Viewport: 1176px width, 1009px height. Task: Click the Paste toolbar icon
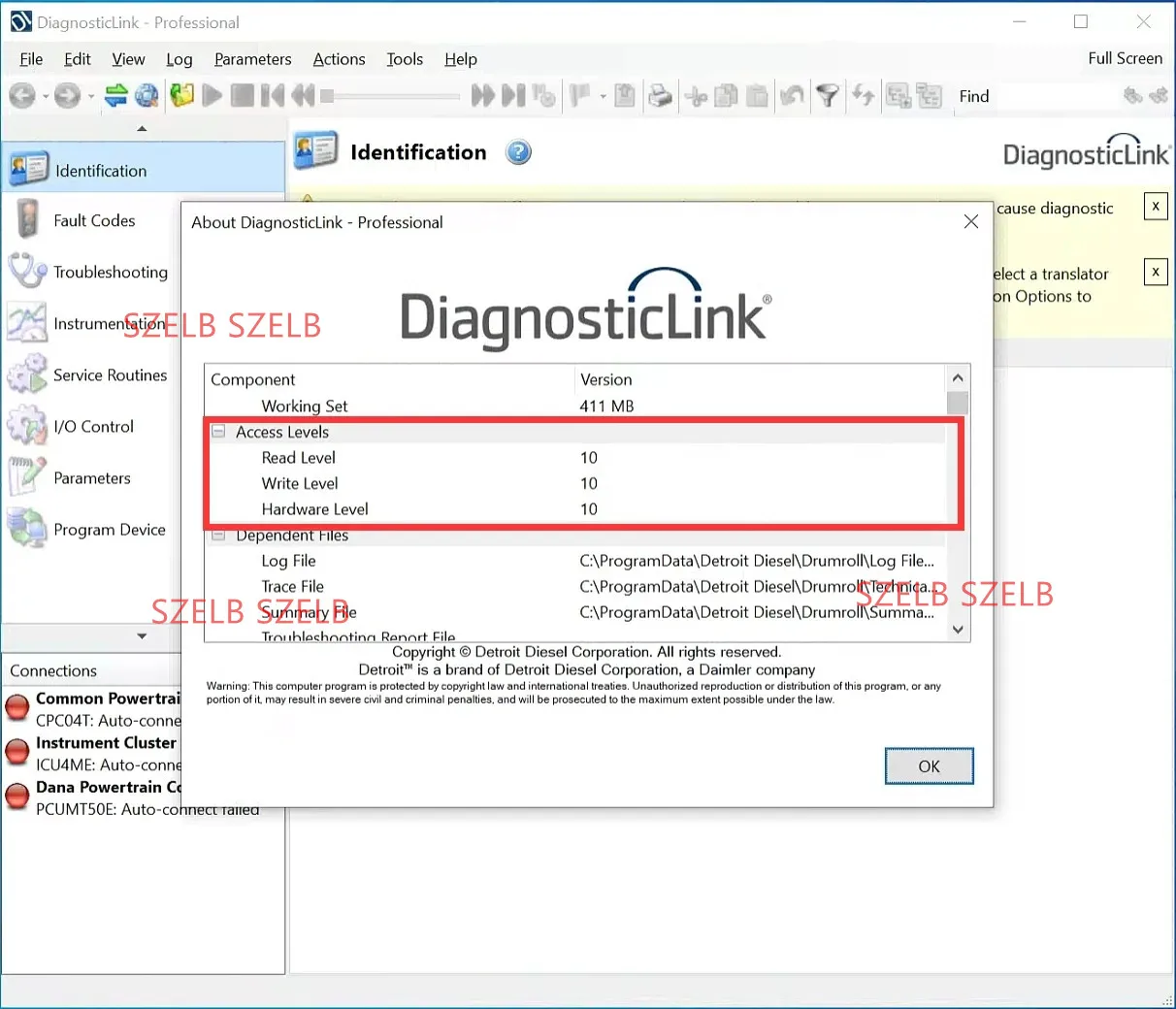(x=757, y=95)
